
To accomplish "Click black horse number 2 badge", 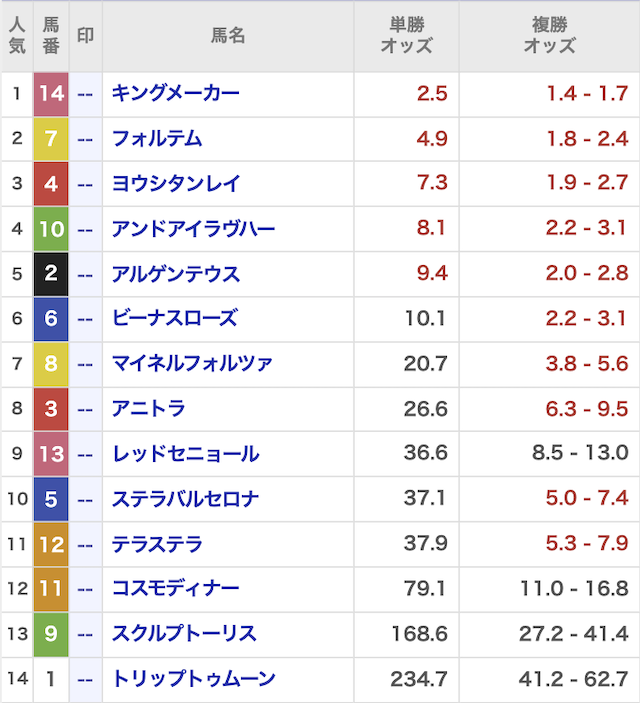I will [51, 274].
